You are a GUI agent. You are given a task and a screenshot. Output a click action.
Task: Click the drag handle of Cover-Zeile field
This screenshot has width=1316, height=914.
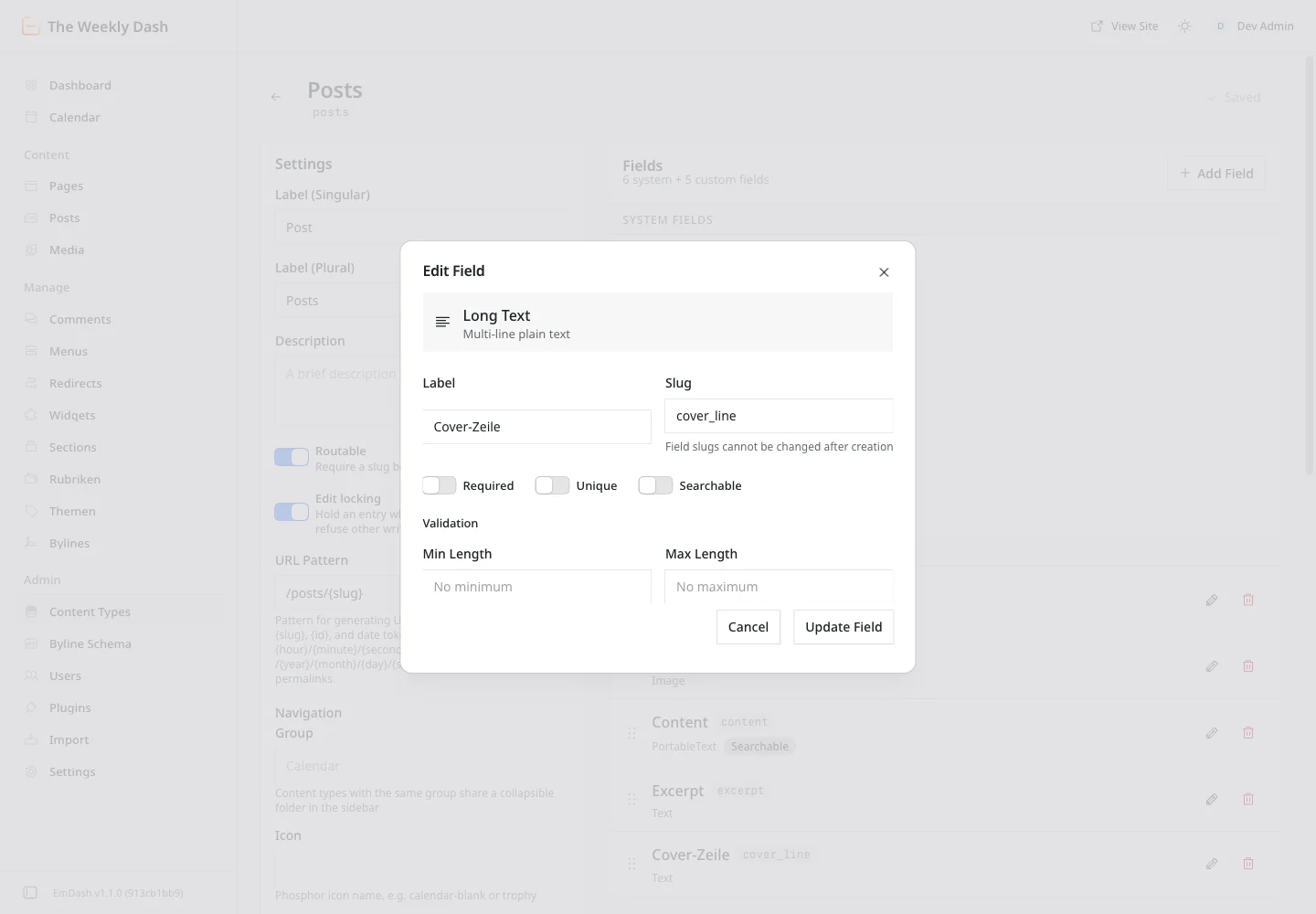[x=631, y=864]
